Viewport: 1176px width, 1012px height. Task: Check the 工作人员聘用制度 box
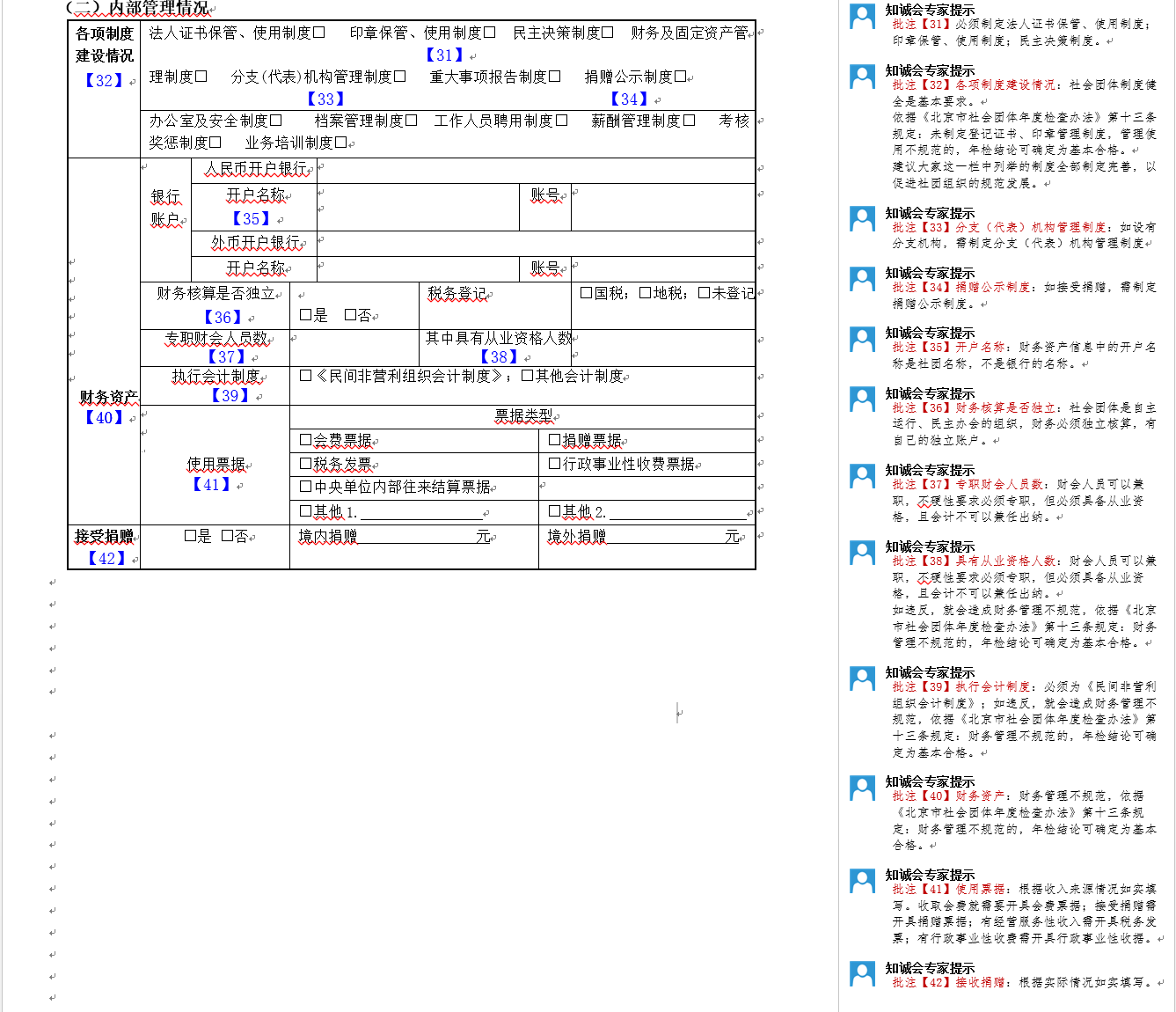click(561, 121)
